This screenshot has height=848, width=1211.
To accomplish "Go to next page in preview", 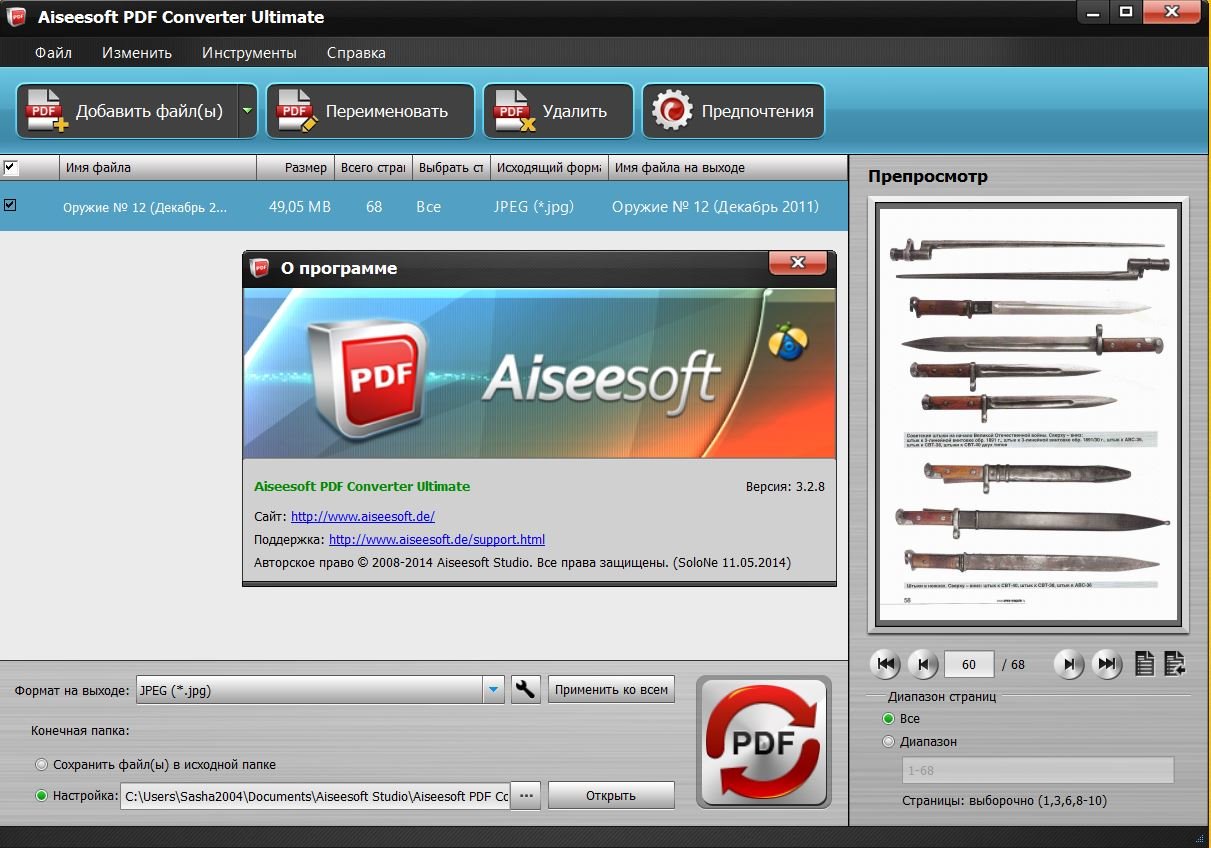I will pyautogui.click(x=1069, y=664).
